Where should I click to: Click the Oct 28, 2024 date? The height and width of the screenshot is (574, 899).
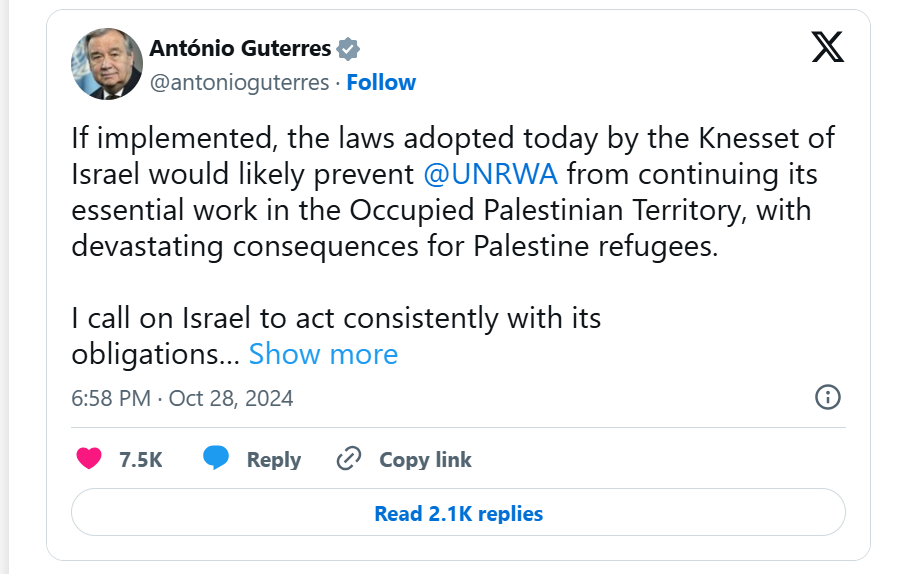[x=231, y=398]
